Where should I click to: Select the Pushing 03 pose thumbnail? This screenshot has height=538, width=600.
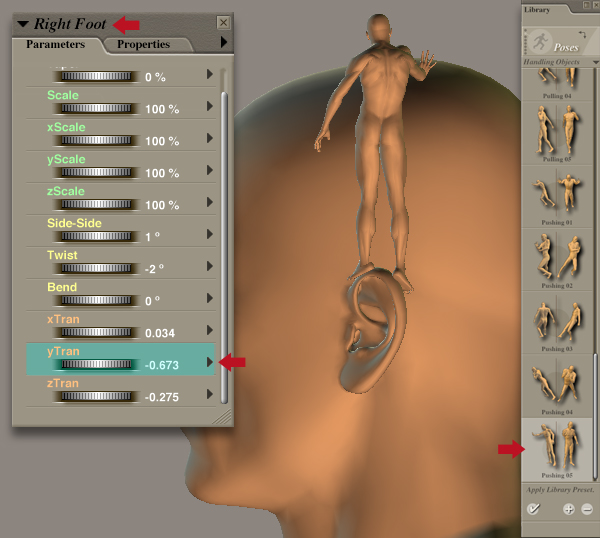pyautogui.click(x=557, y=323)
